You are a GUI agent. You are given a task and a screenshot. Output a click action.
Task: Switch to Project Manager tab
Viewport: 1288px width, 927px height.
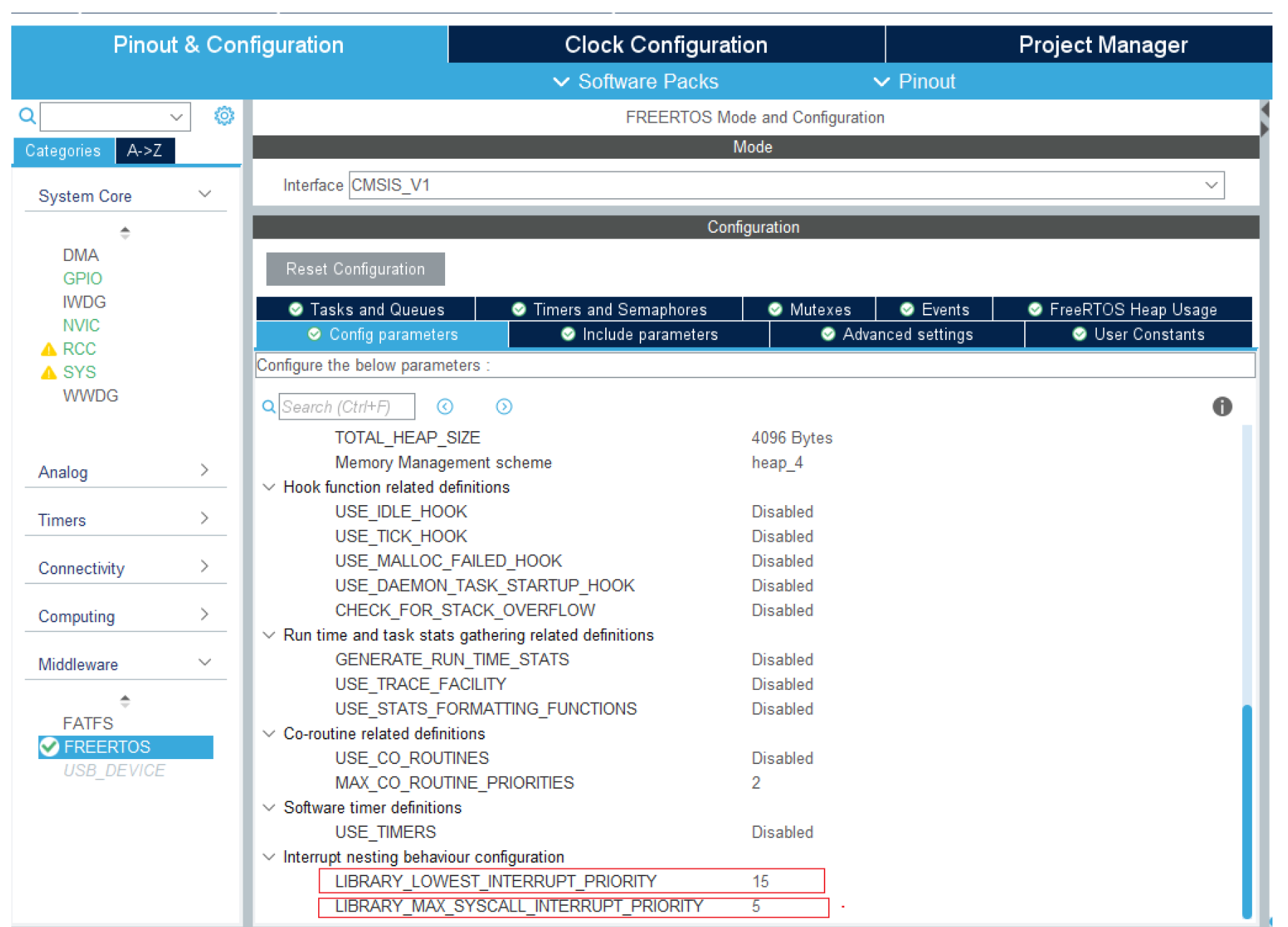pyautogui.click(x=1102, y=44)
